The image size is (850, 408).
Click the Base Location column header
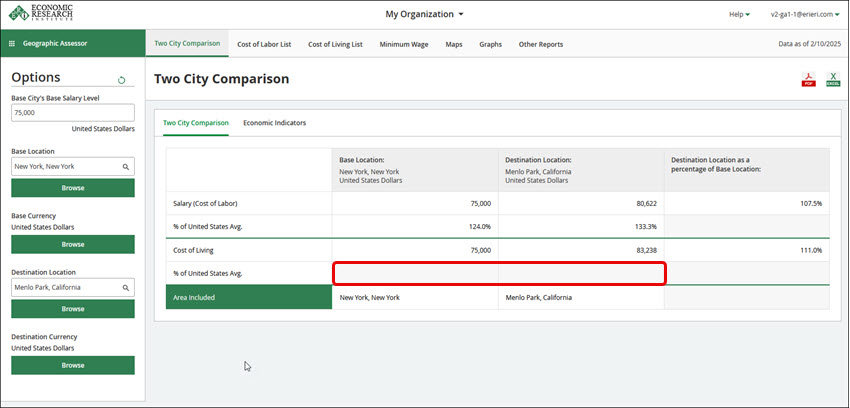point(415,170)
